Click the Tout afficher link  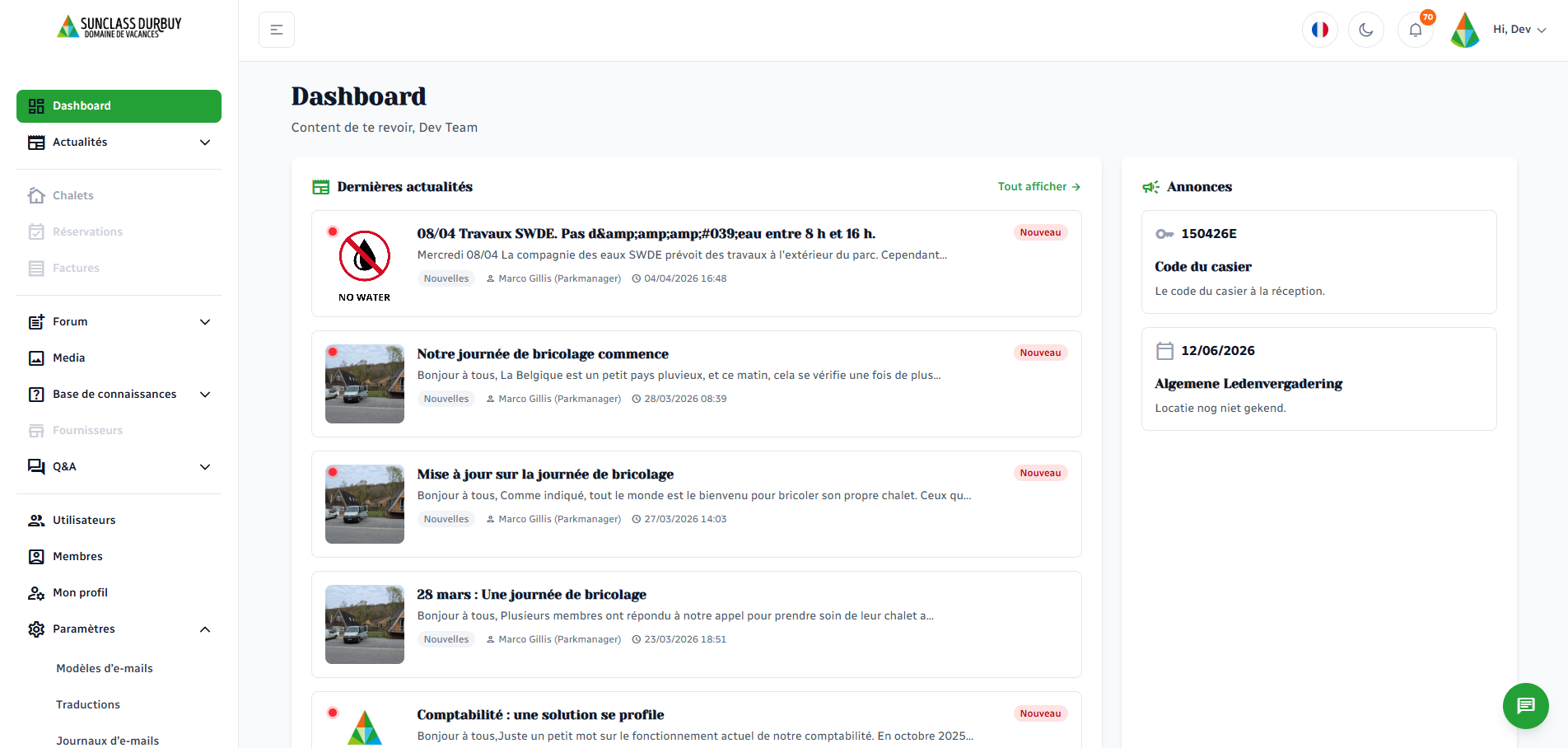[x=1038, y=187]
